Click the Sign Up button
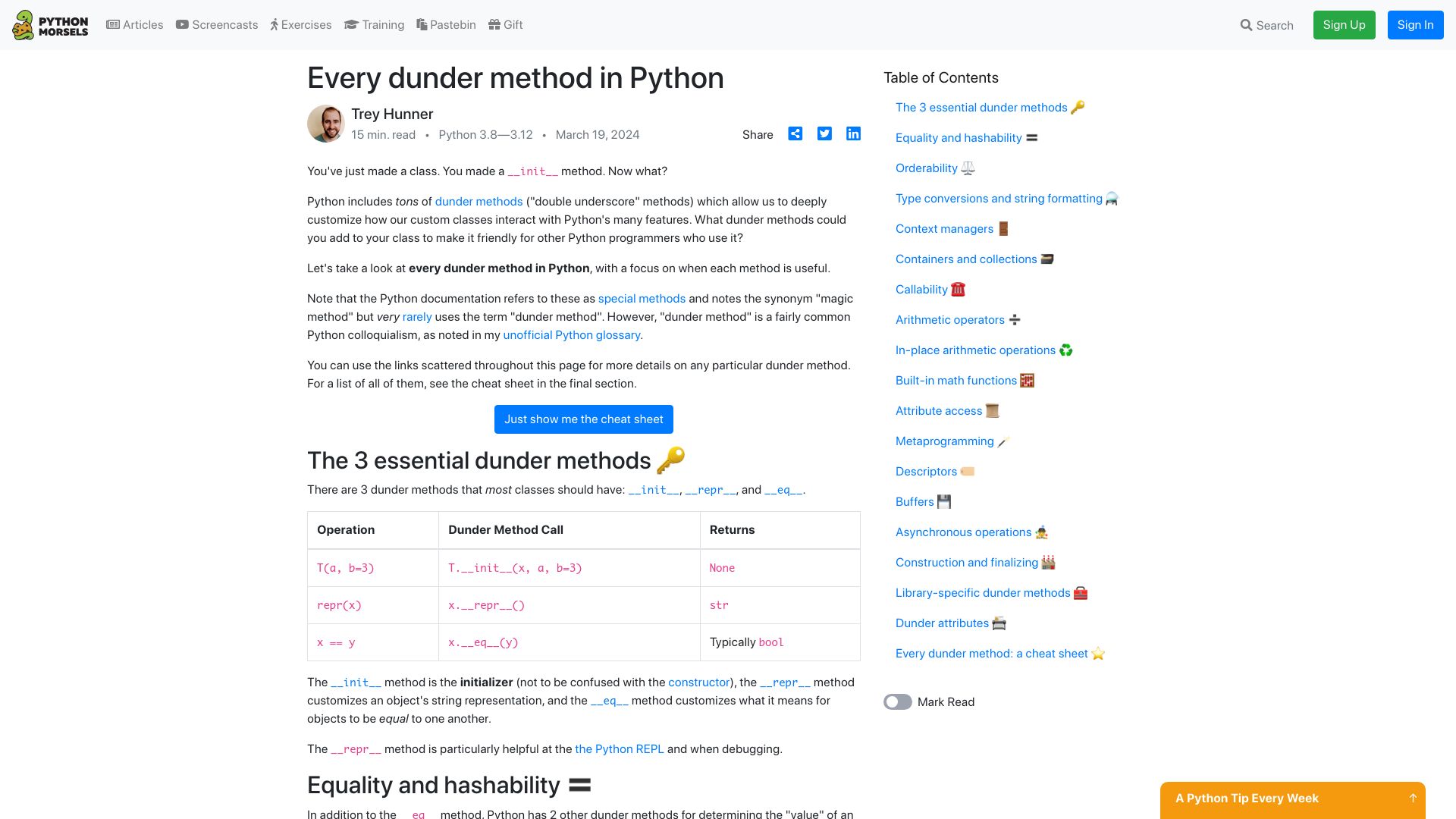Image resolution: width=1456 pixels, height=819 pixels. (x=1344, y=25)
